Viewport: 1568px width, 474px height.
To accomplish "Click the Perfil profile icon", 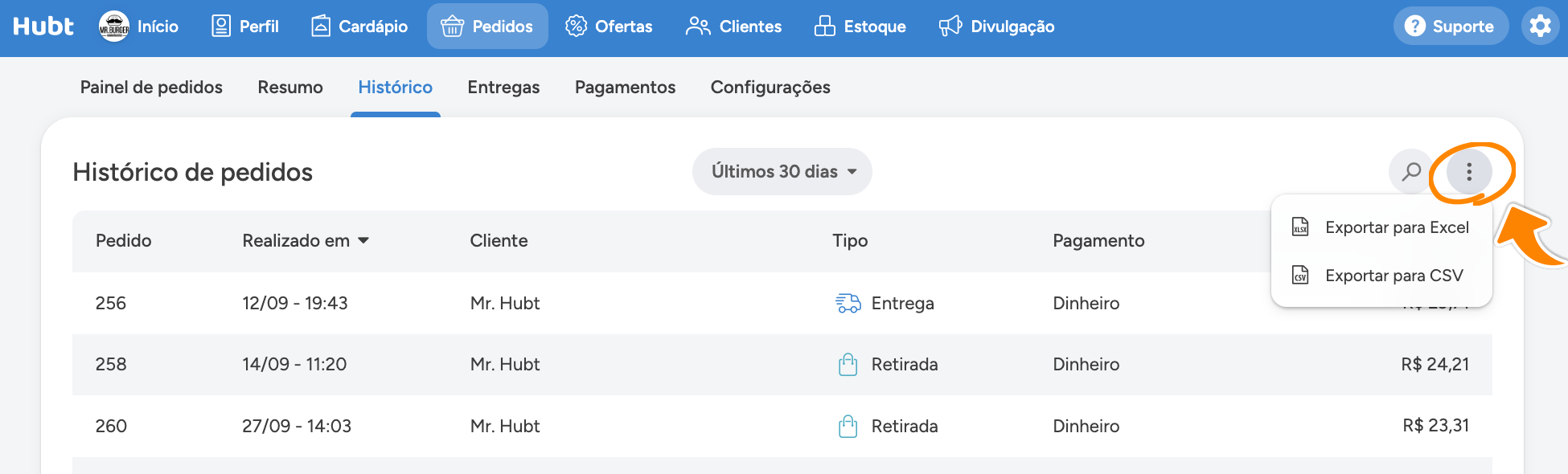I will pyautogui.click(x=220, y=27).
